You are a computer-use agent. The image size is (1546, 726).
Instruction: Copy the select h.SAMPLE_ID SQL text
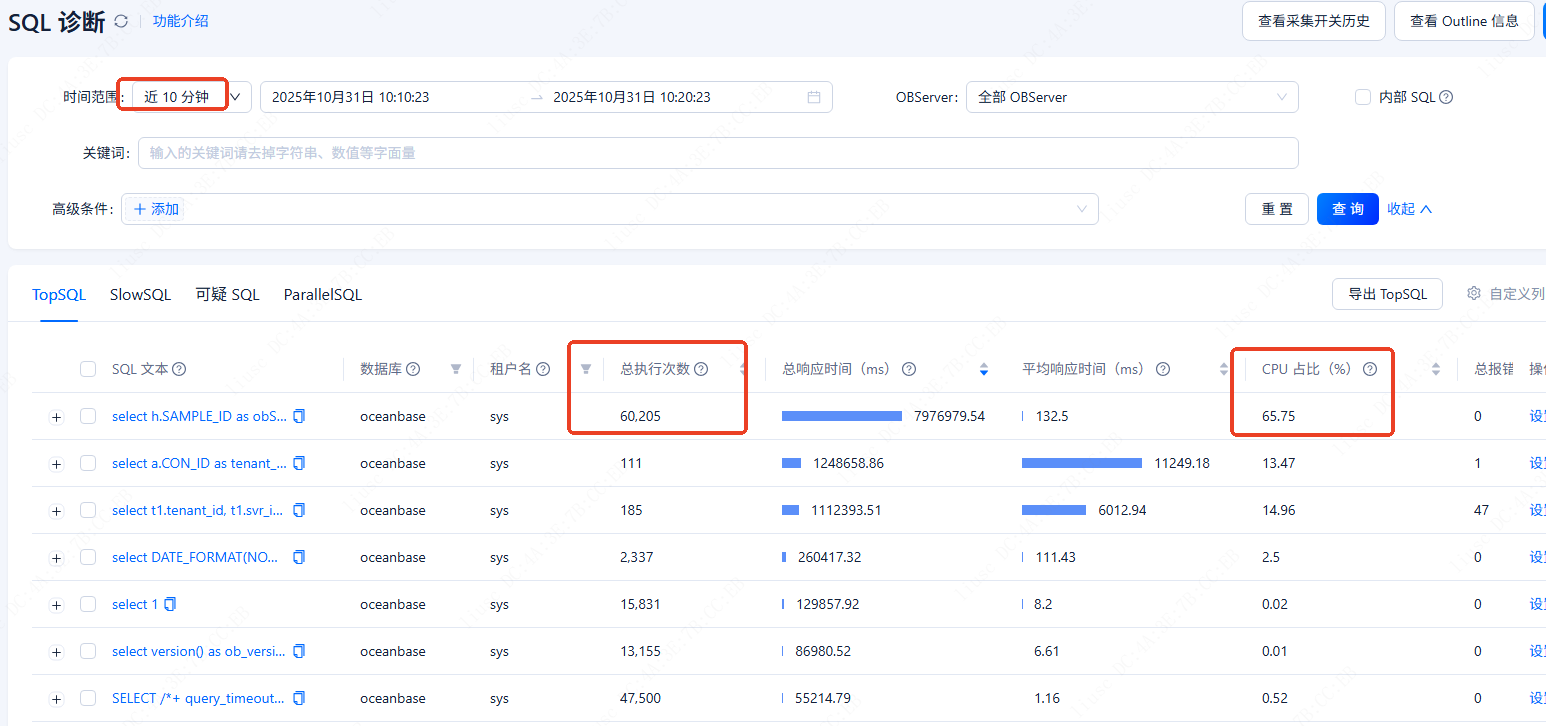coord(298,416)
